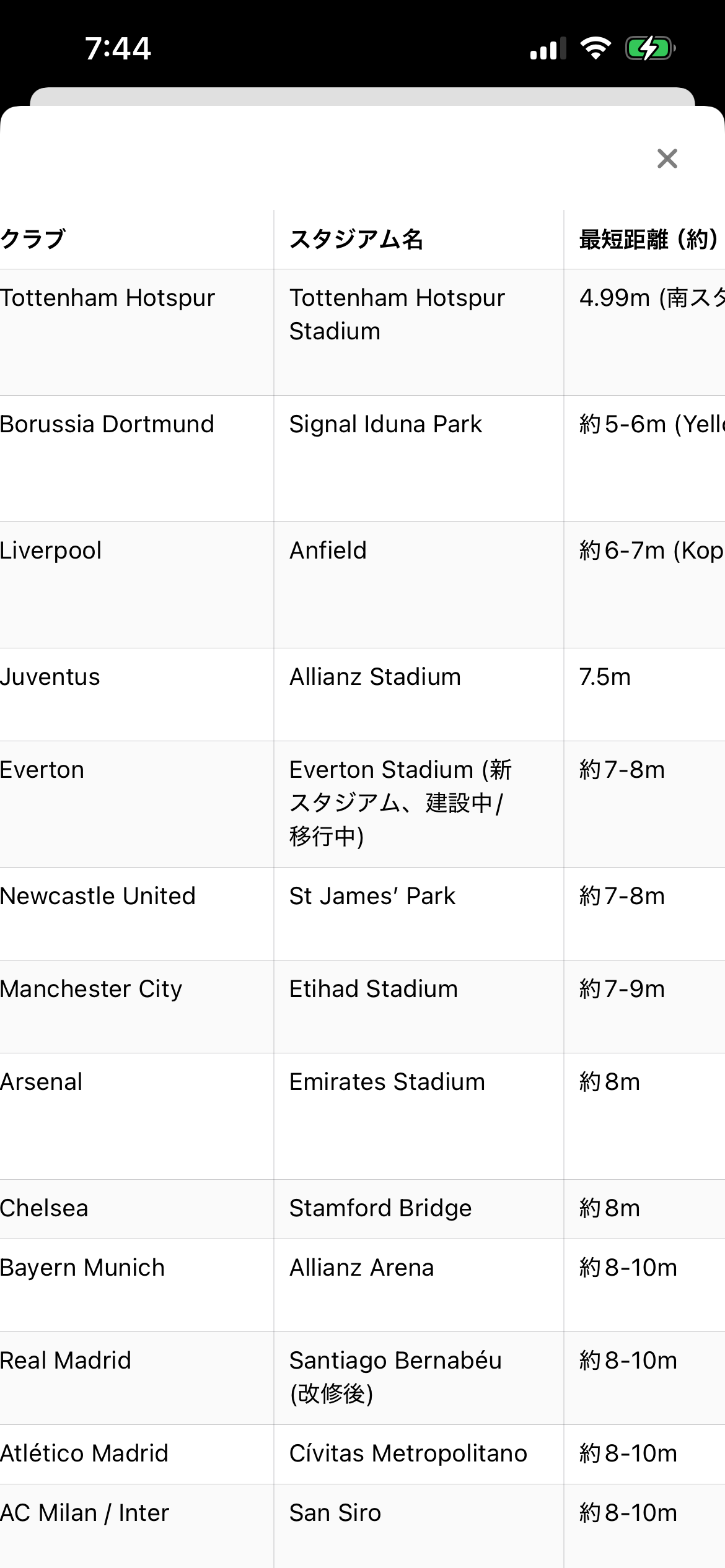
Task: Select the クラブ column header
Action: [x=33, y=239]
